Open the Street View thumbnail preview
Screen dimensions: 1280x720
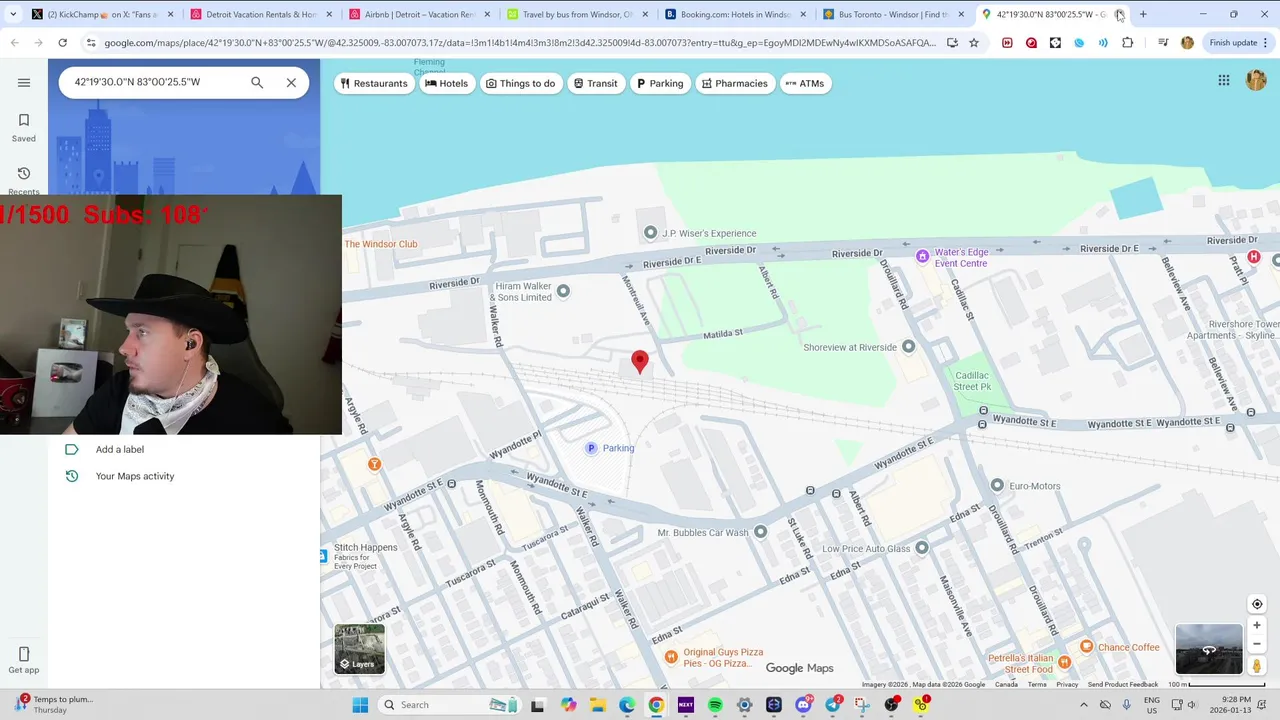1209,649
